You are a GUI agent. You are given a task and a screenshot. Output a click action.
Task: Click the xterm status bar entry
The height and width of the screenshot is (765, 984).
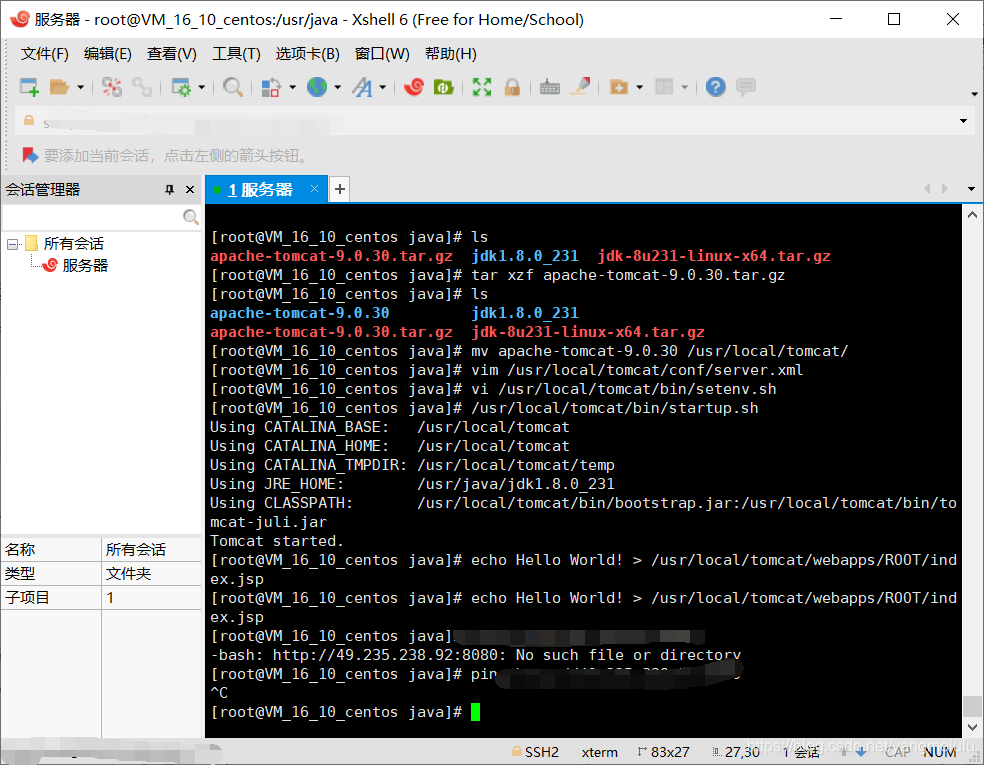coord(599,752)
